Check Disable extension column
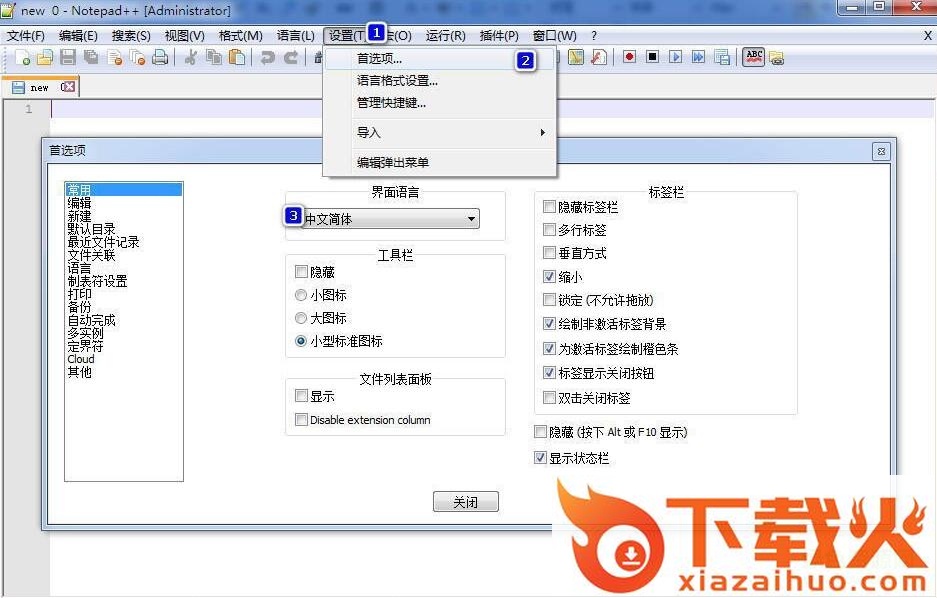The image size is (937, 598). pyautogui.click(x=301, y=420)
